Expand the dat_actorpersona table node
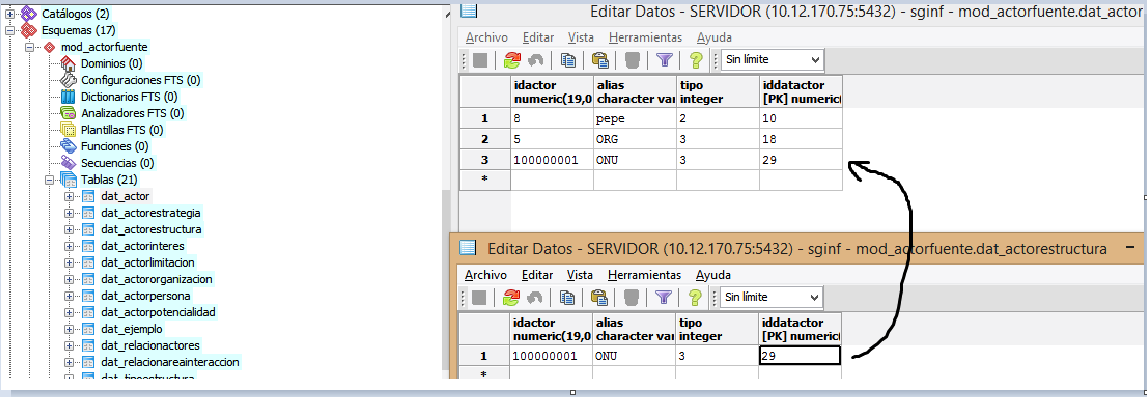The height and width of the screenshot is (397, 1147). click(x=69, y=296)
